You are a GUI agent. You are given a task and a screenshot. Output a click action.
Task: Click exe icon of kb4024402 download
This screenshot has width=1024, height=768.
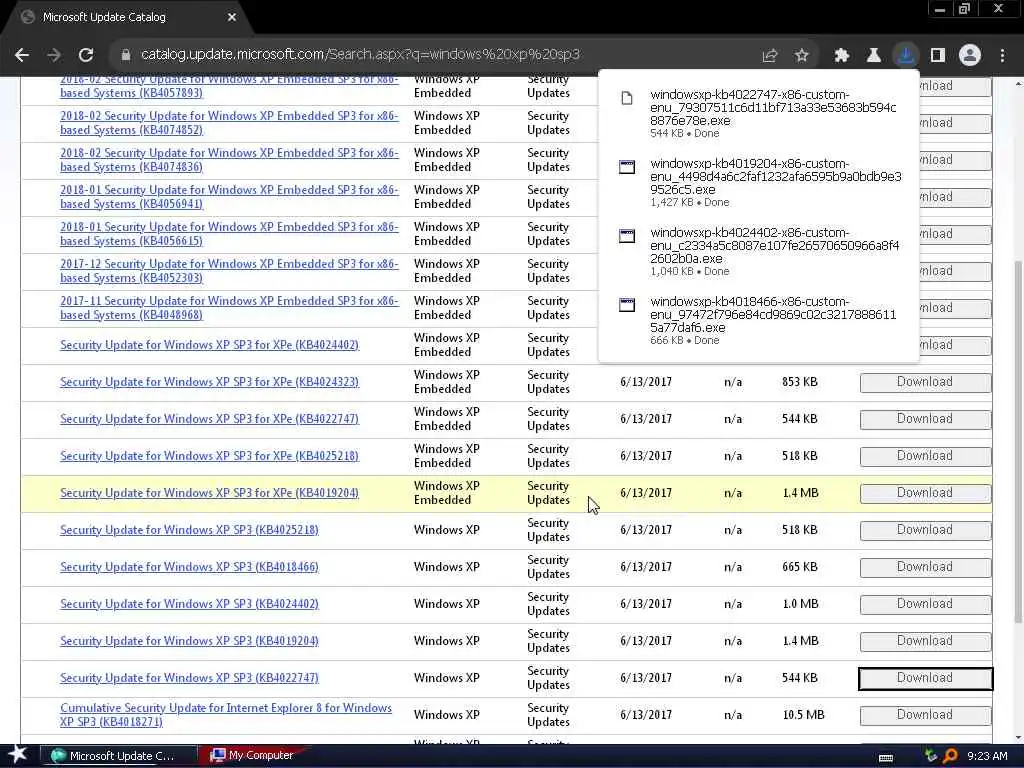coord(627,236)
